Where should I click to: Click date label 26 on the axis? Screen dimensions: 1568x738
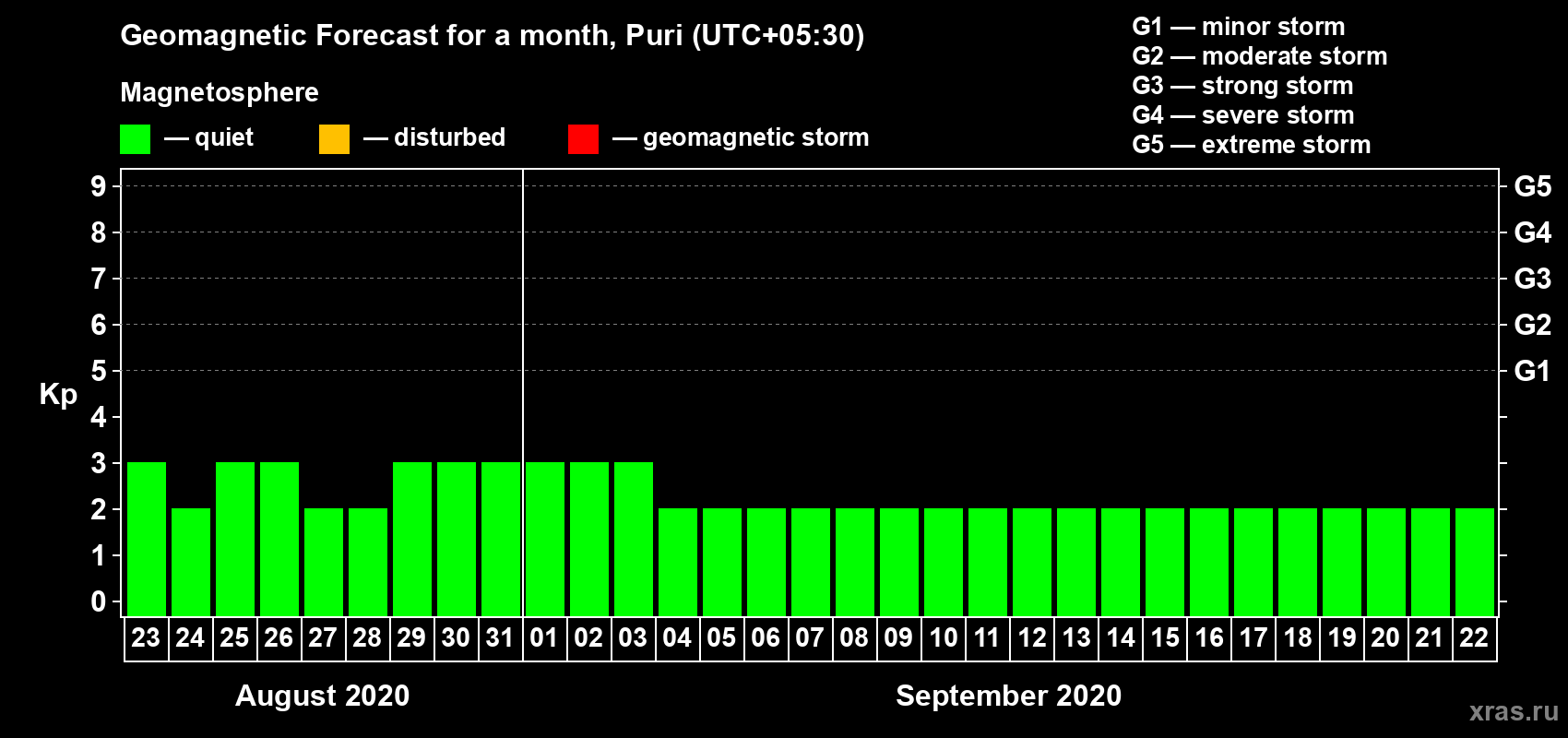tap(279, 638)
